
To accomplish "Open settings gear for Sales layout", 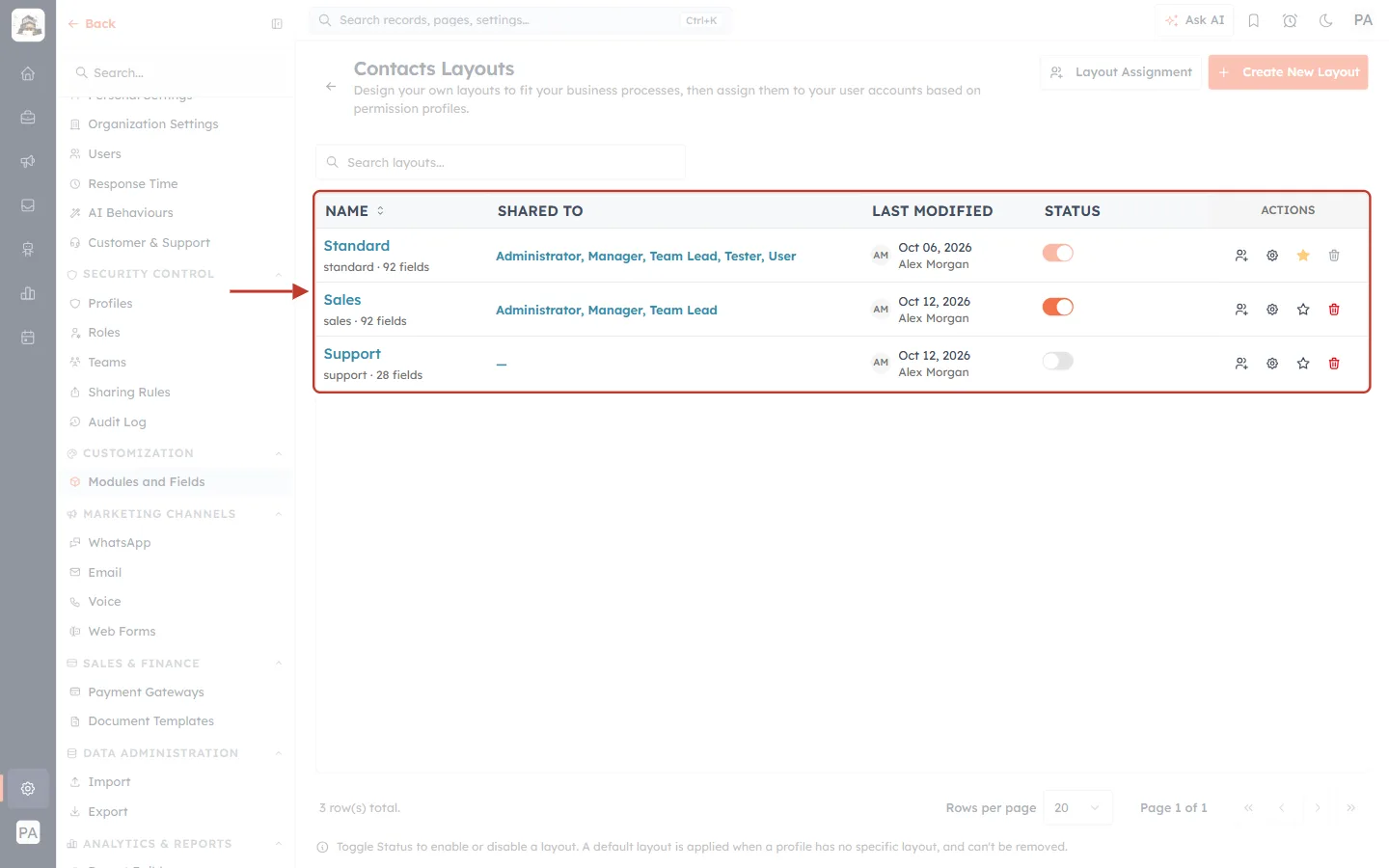I will click(x=1272, y=310).
